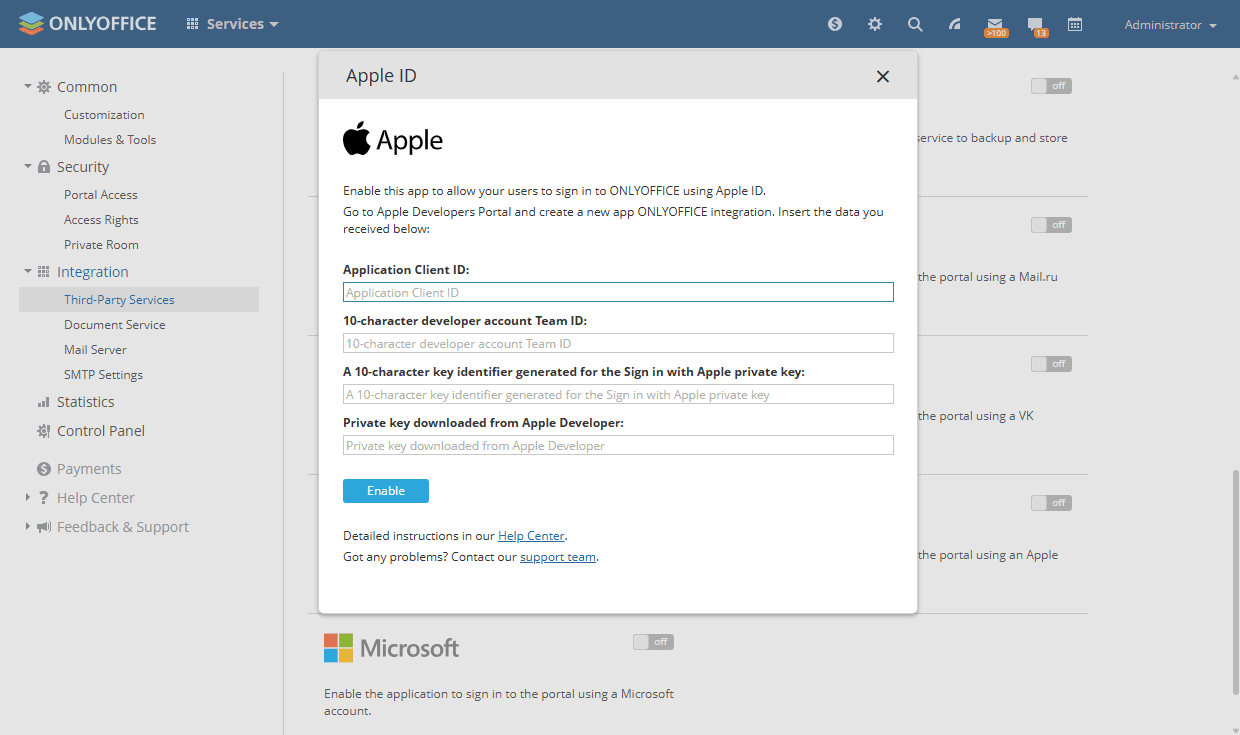This screenshot has height=735, width=1240.
Task: Open Mail Server settings
Action: click(x=95, y=350)
